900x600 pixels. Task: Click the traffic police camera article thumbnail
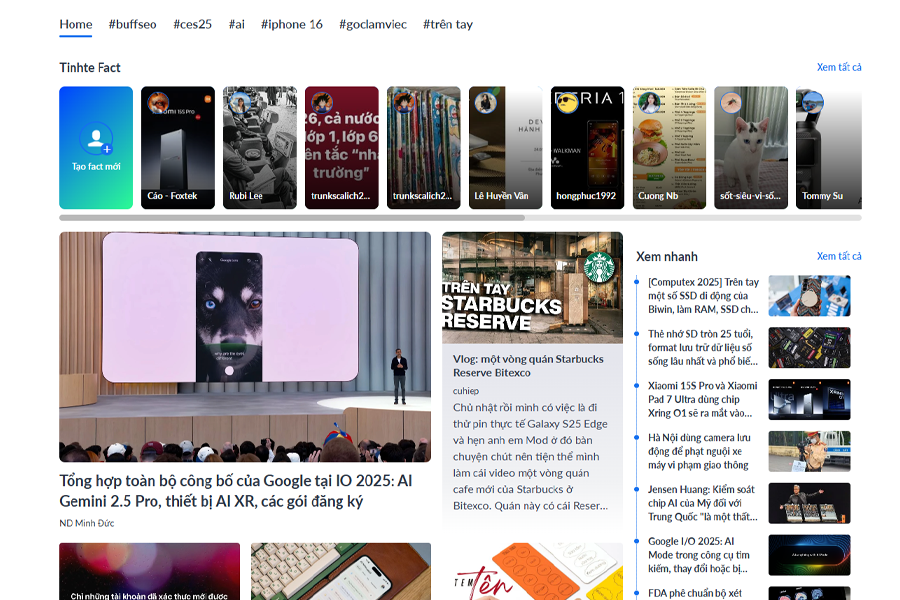809,451
